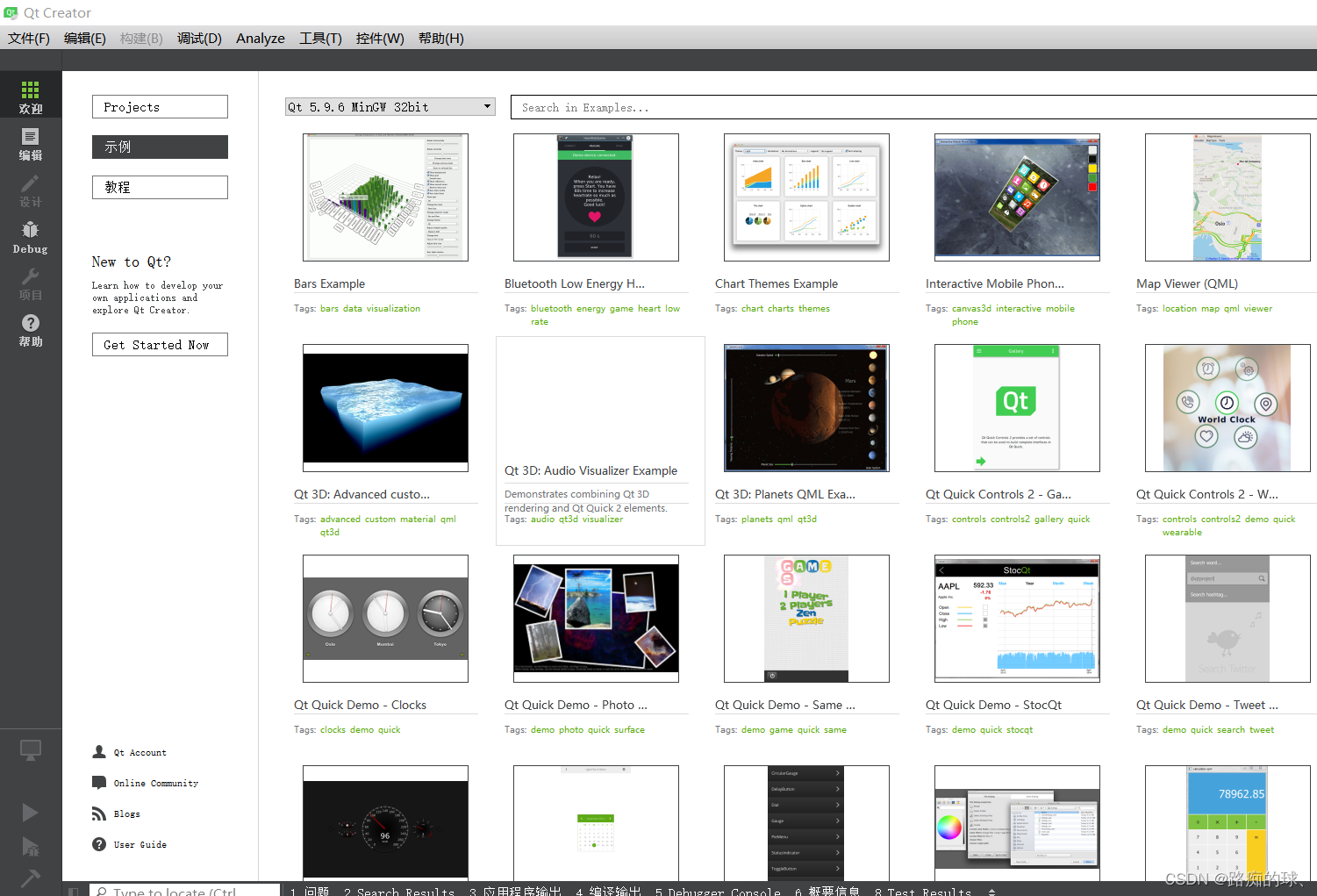Open the Test Results pane
1317x896 pixels.
[x=923, y=892]
